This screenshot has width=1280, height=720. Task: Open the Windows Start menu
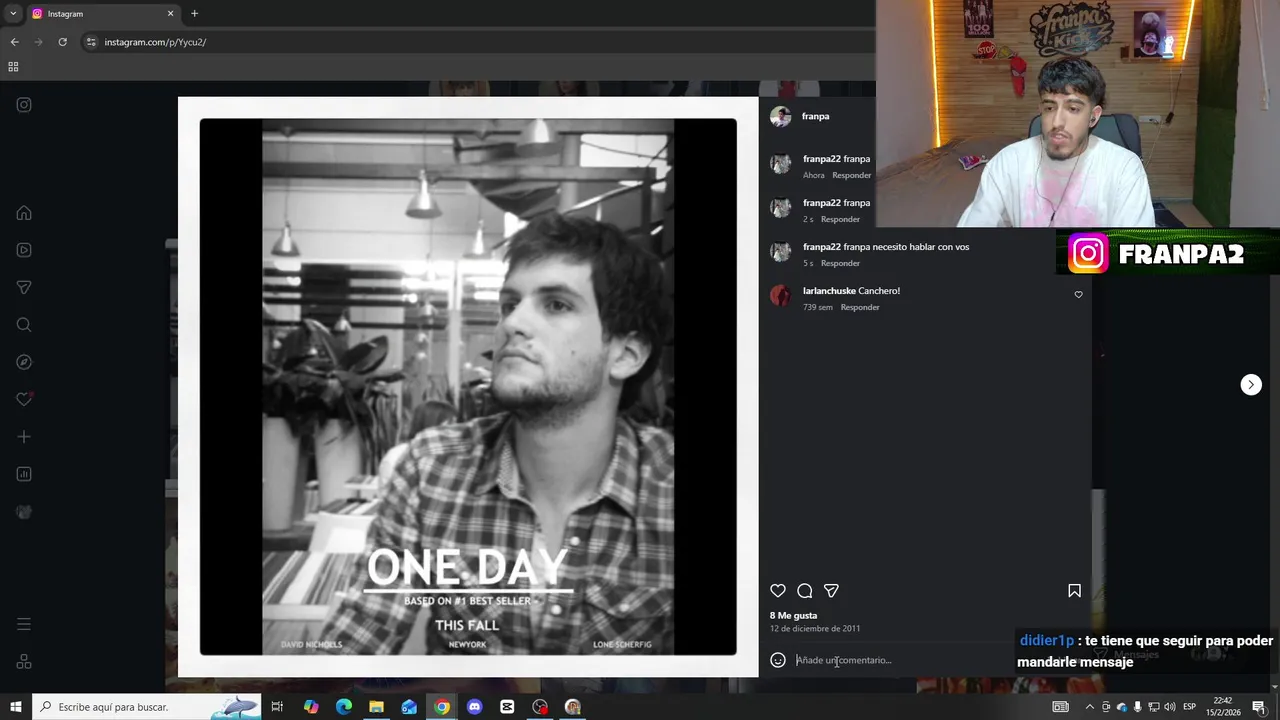(x=16, y=707)
